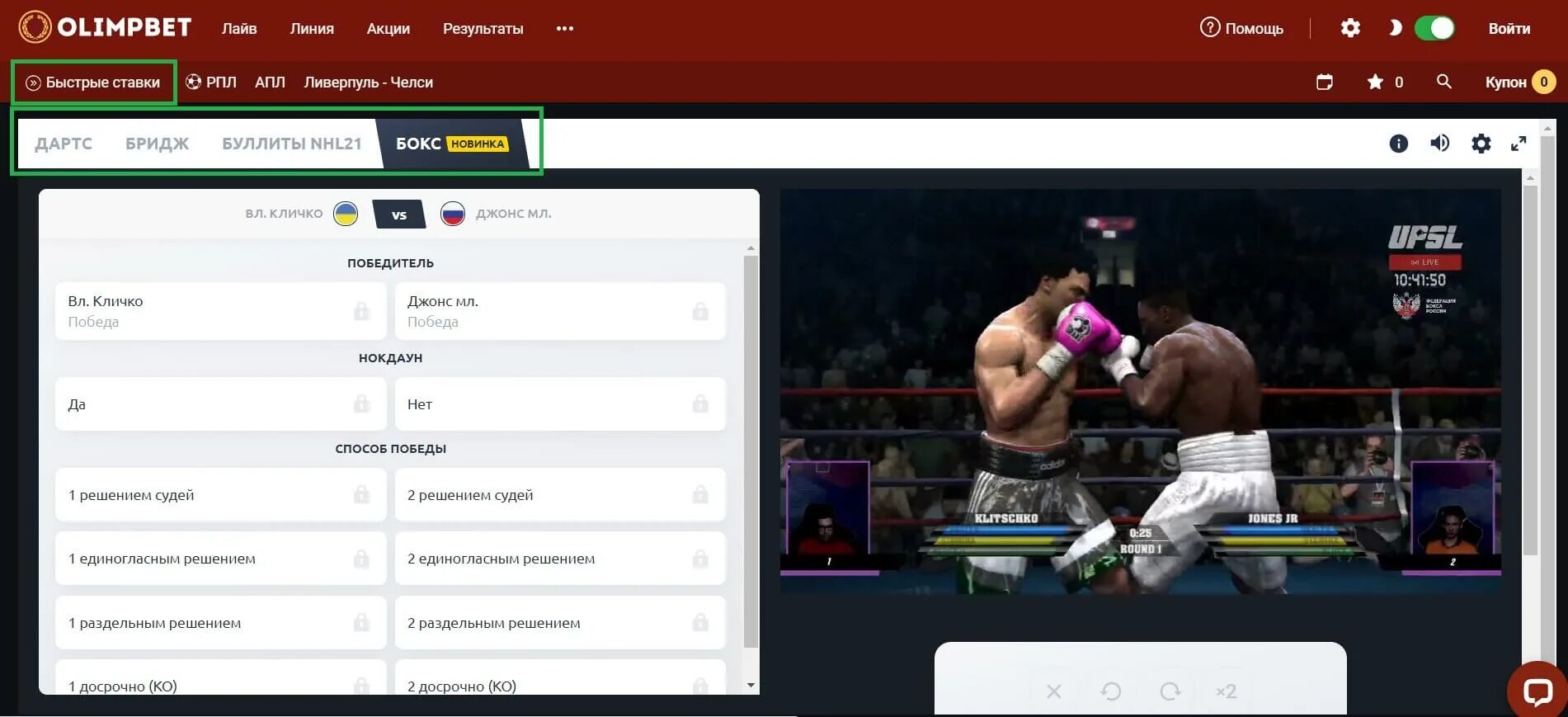
Task: Click the moon dark mode icon
Action: (1395, 28)
